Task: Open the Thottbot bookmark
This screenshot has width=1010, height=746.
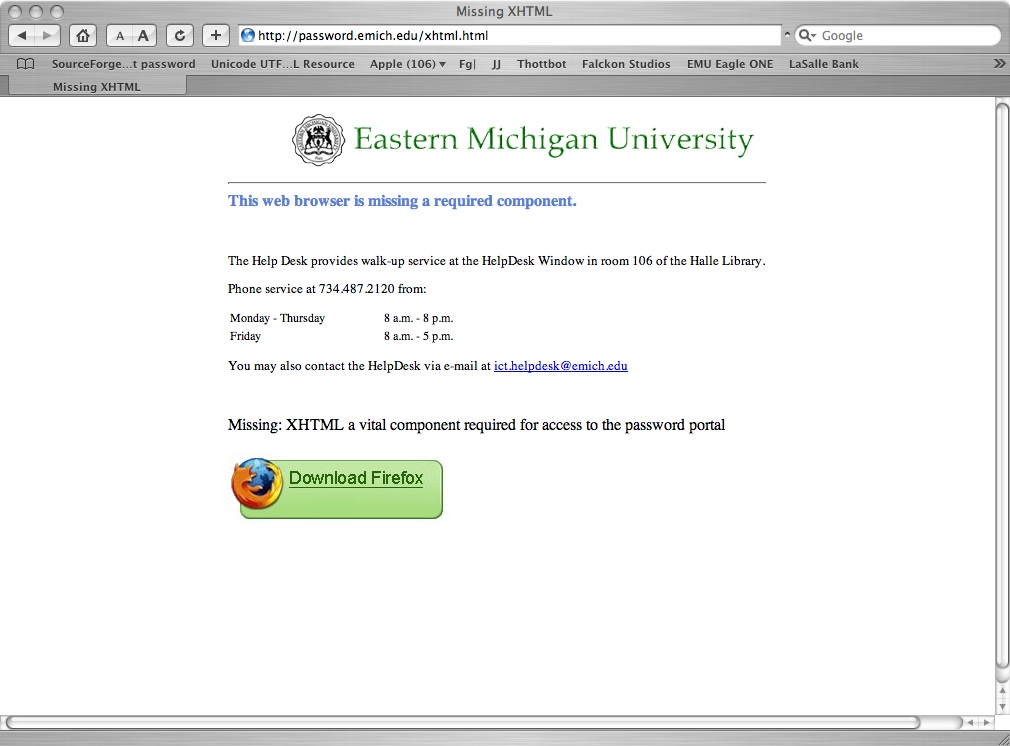Action: click(x=541, y=64)
